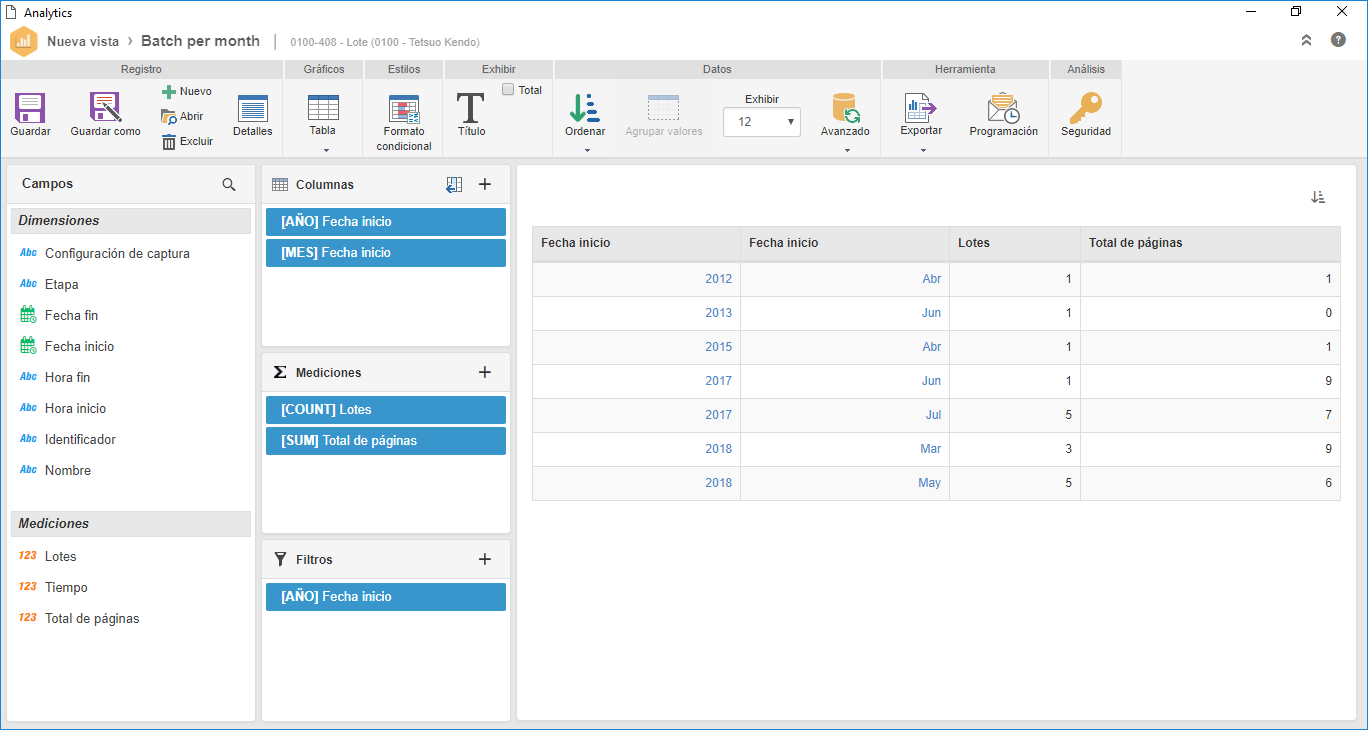
Task: Open a view with Abrir
Action: coord(183,116)
